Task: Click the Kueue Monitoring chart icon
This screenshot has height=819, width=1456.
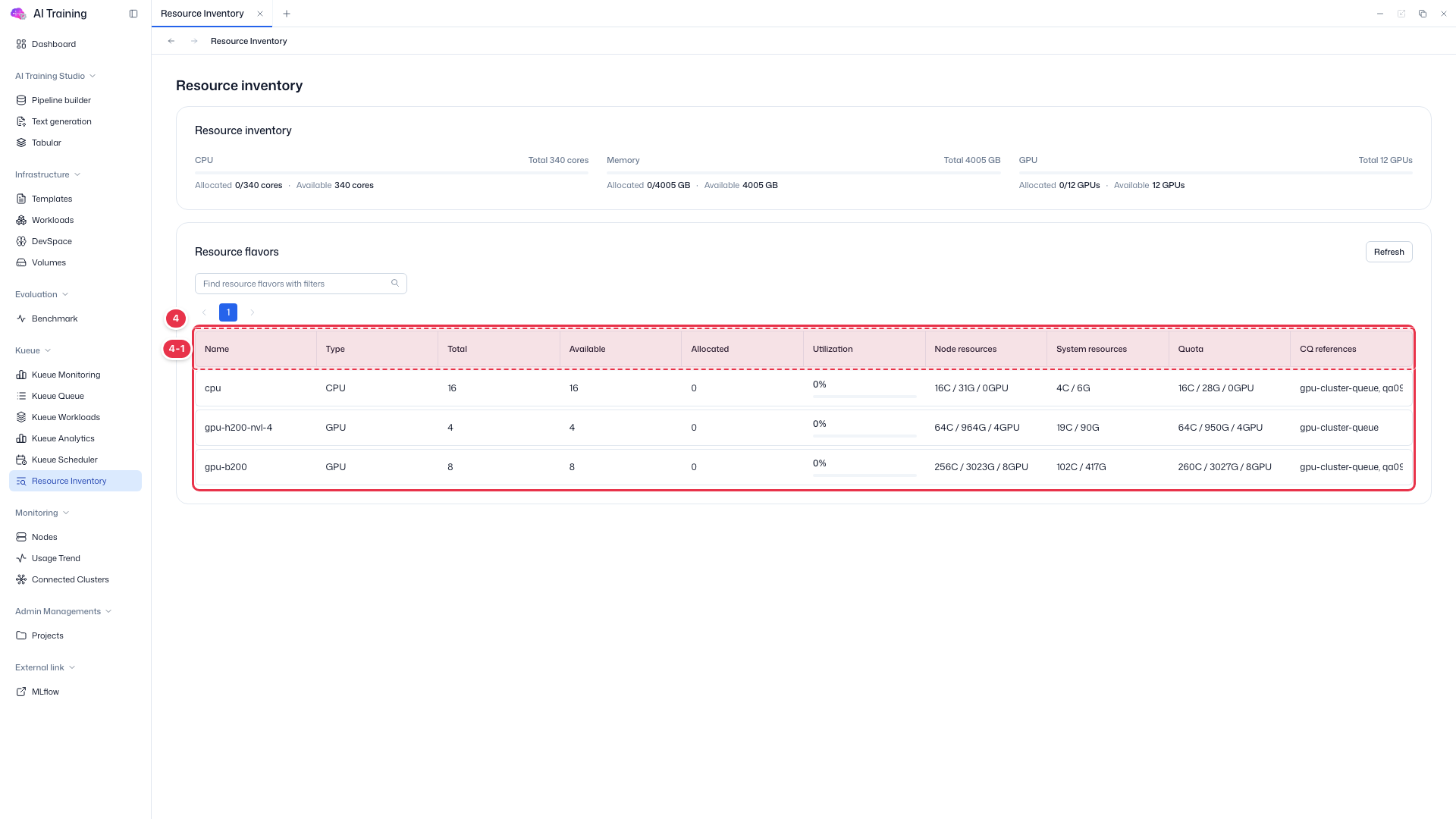Action: point(21,375)
